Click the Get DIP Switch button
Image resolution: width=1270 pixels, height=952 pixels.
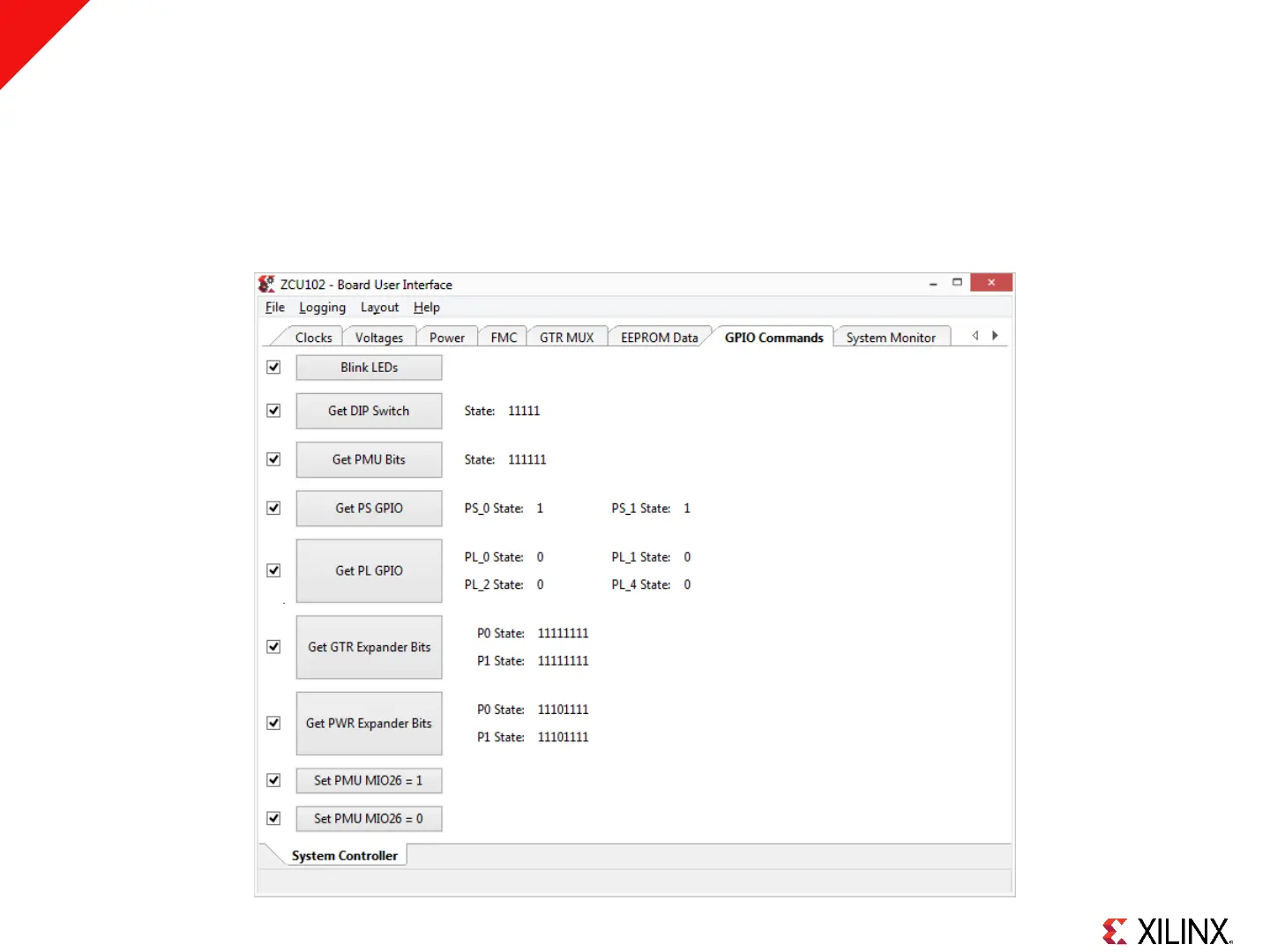[369, 411]
